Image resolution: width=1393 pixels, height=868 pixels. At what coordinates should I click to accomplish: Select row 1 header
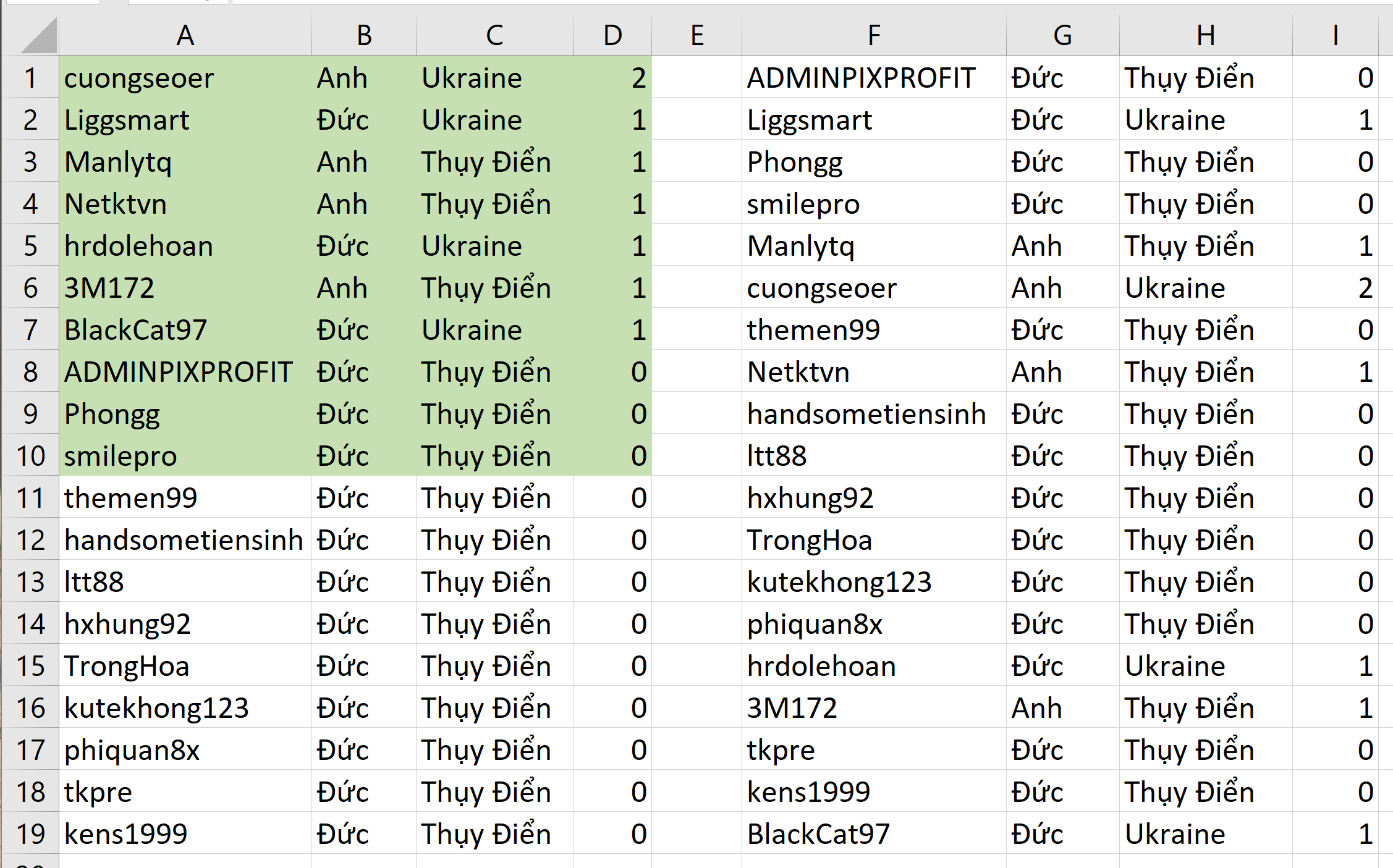30,78
